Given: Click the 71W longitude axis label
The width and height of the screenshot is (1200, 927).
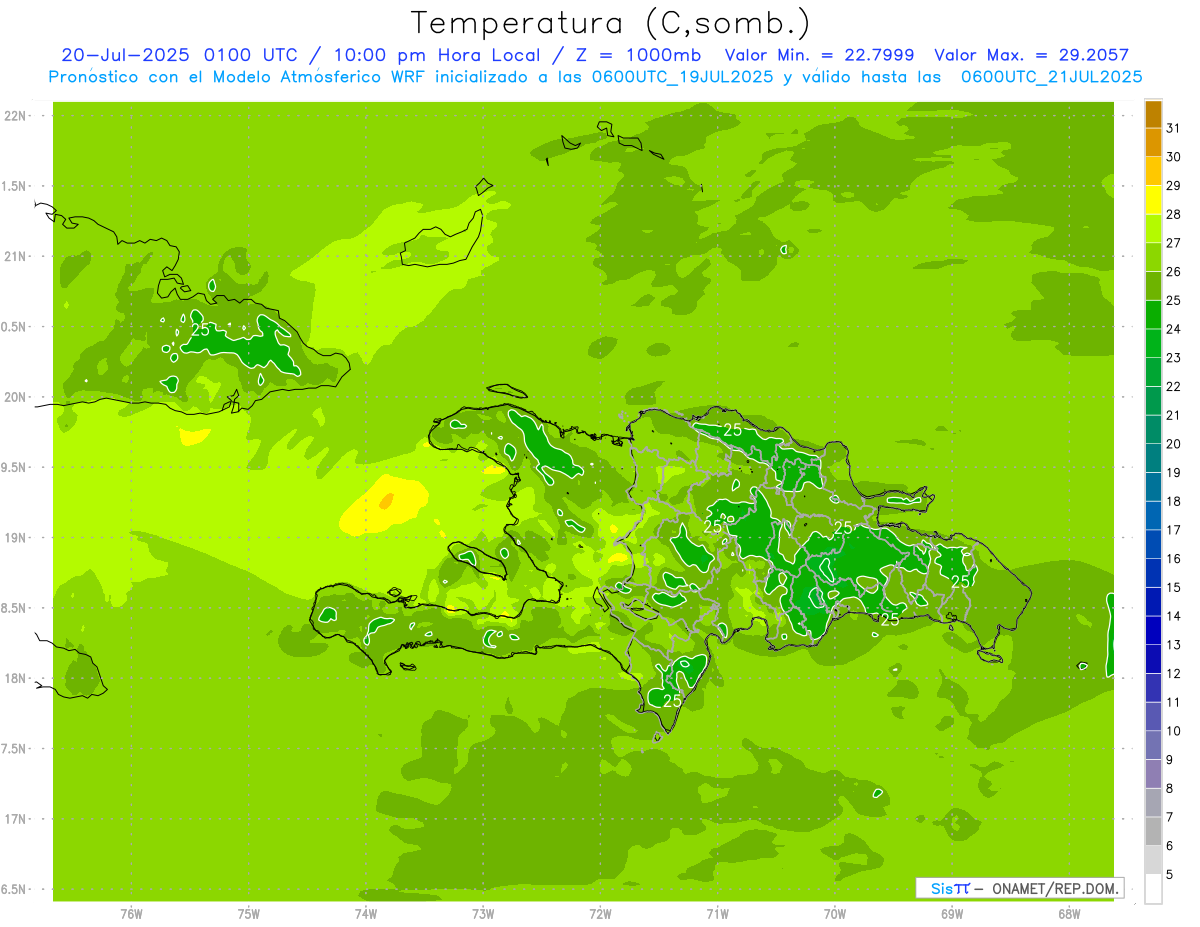Looking at the screenshot, I should (717, 913).
